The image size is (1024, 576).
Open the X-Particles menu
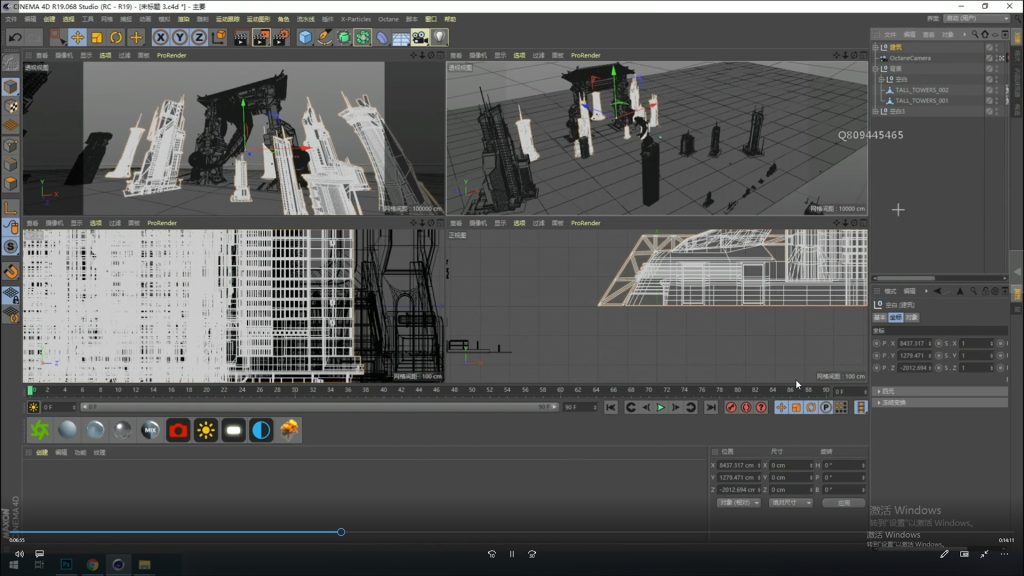355,19
